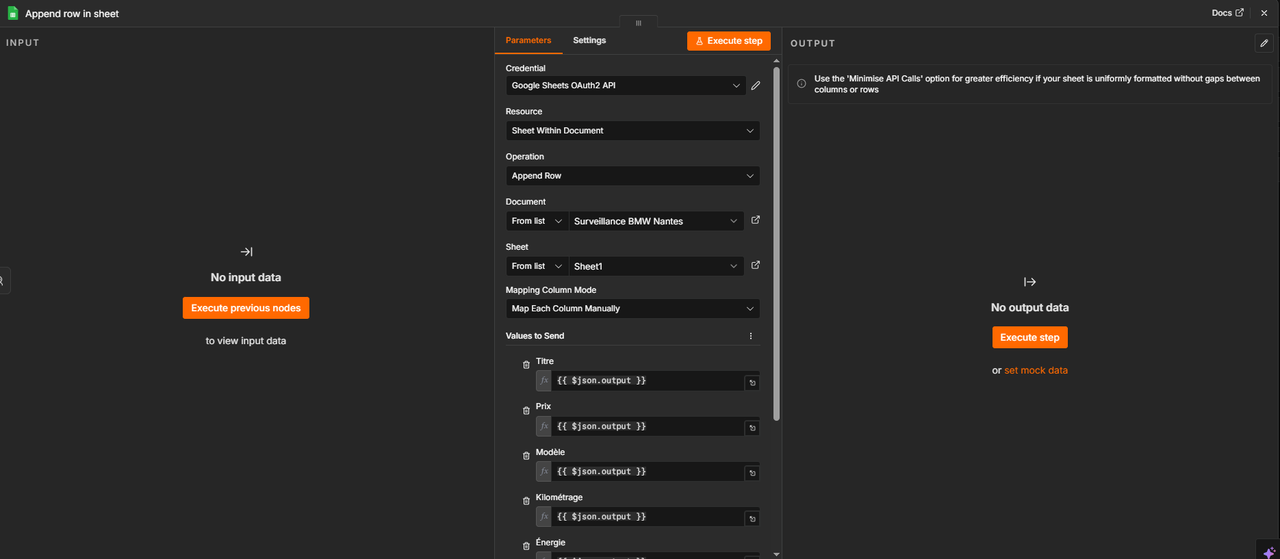Open Surveillance BMW Nantes document in new tab

755,220
